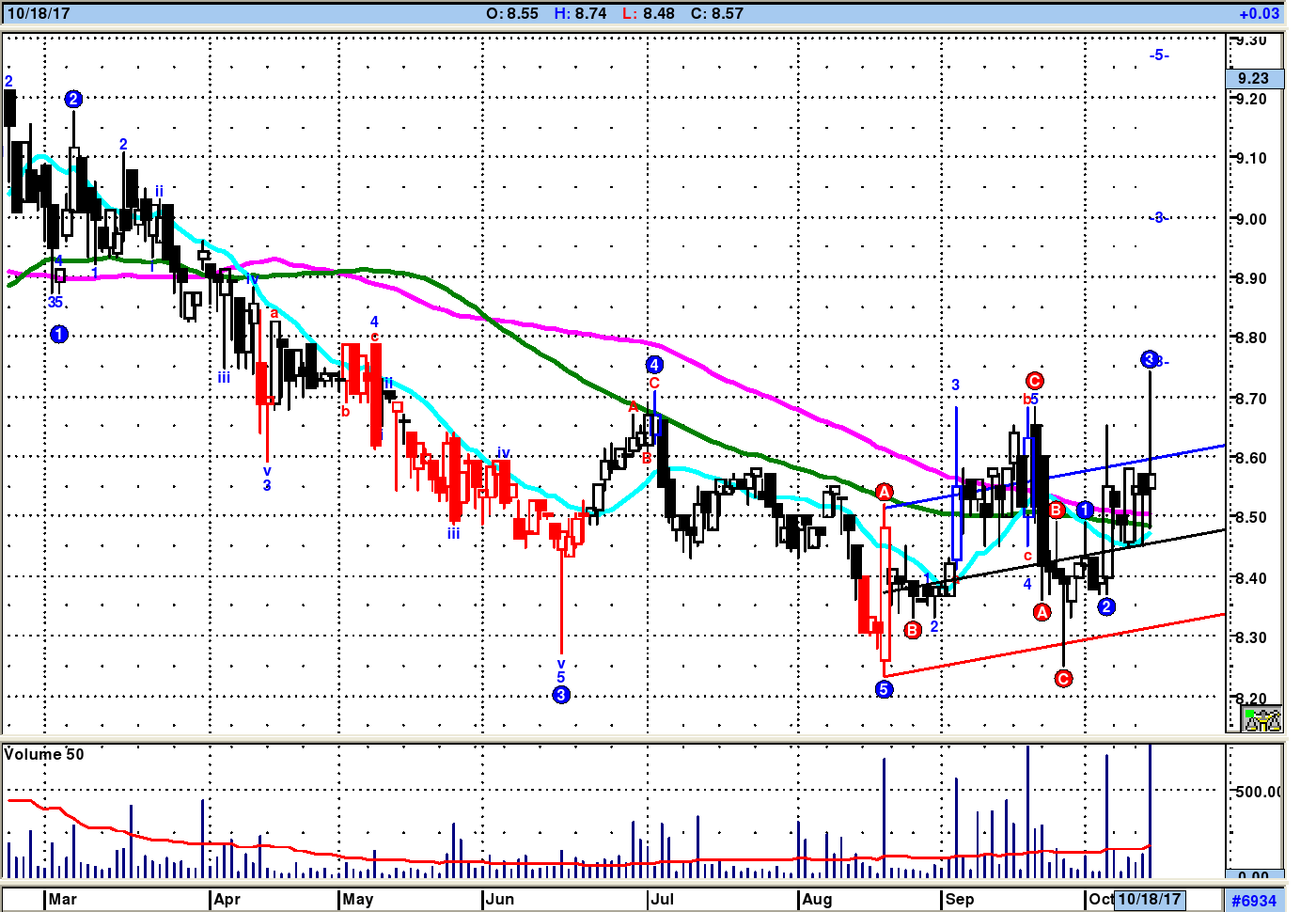Select red circled C marker above September peak

(1034, 381)
